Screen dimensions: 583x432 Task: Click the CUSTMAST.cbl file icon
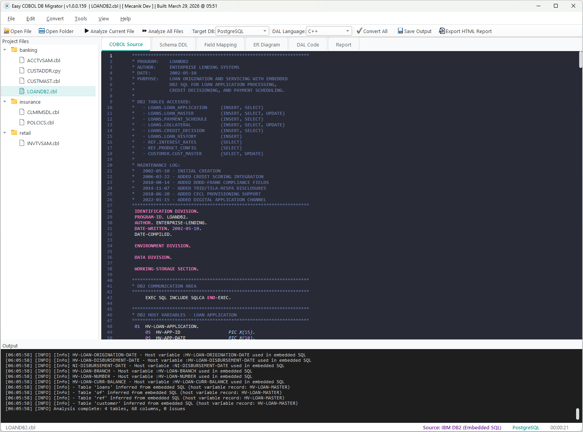[x=22, y=81]
